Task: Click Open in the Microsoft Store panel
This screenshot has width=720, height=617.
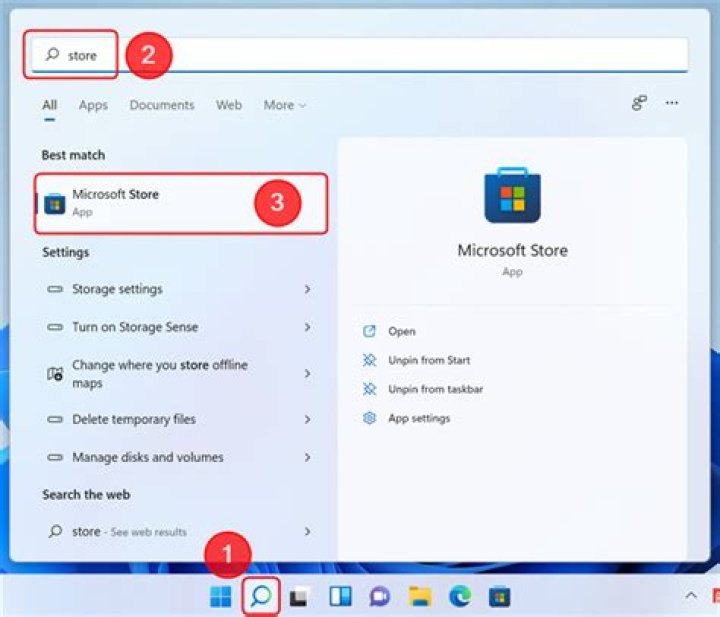Action: (x=401, y=331)
